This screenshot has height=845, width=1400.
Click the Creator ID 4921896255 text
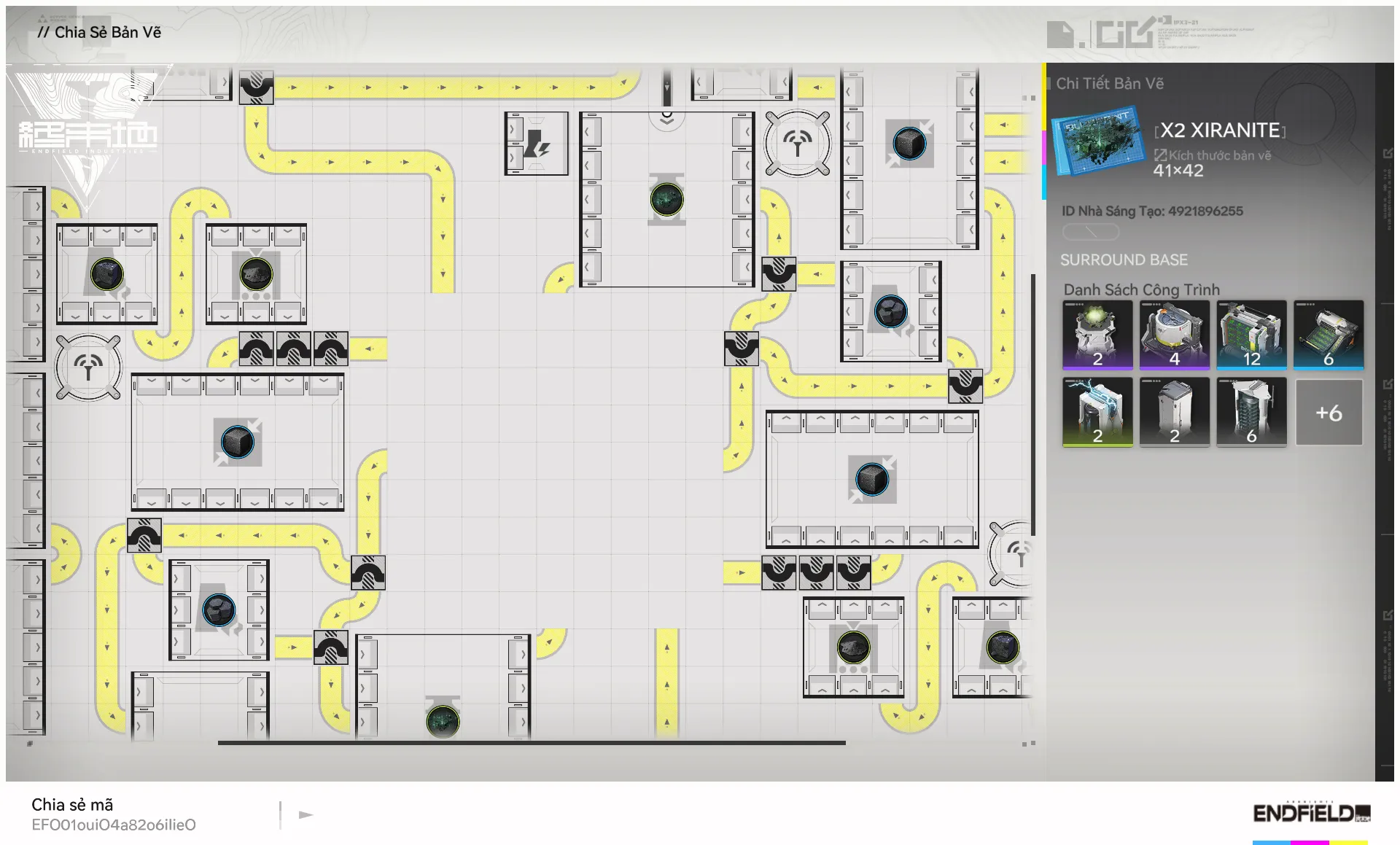(x=1152, y=211)
